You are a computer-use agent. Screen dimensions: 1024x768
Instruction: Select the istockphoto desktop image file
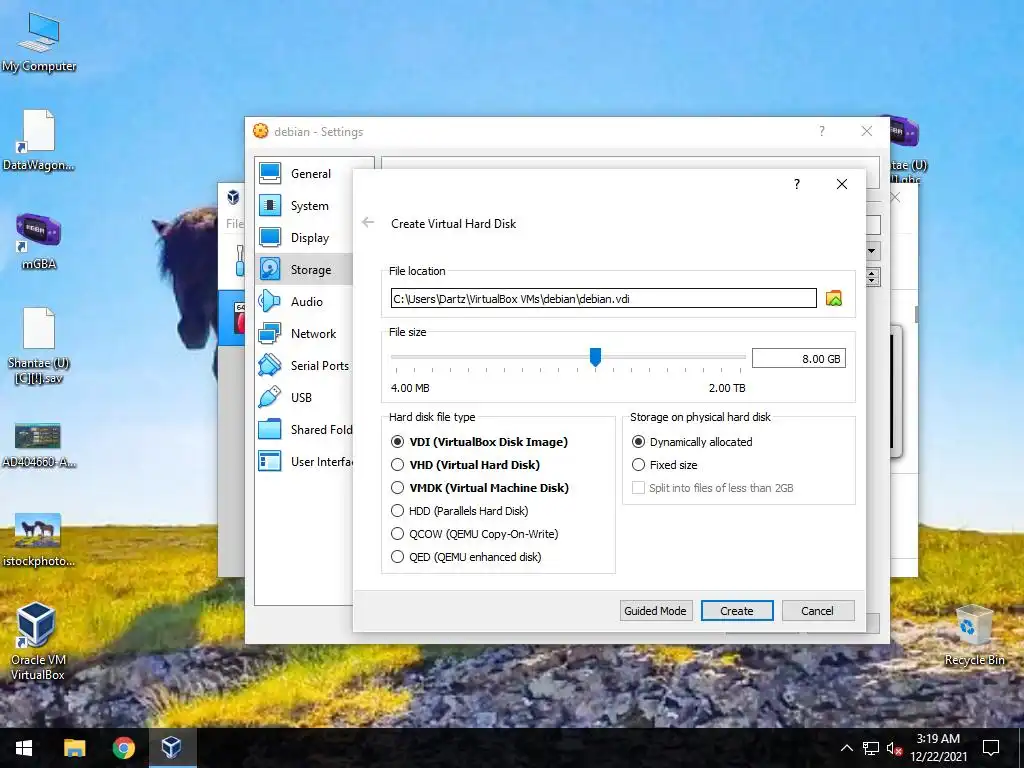tap(39, 540)
